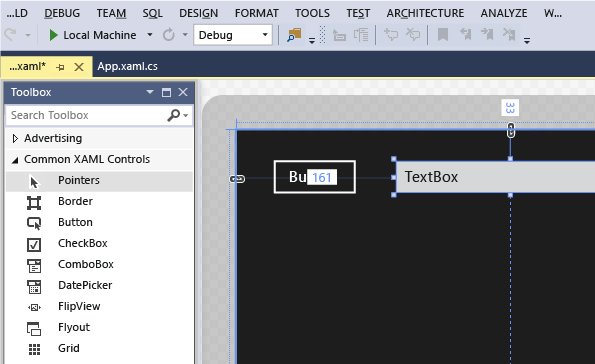
Task: Close the .xaml document tab
Action: coord(79,67)
